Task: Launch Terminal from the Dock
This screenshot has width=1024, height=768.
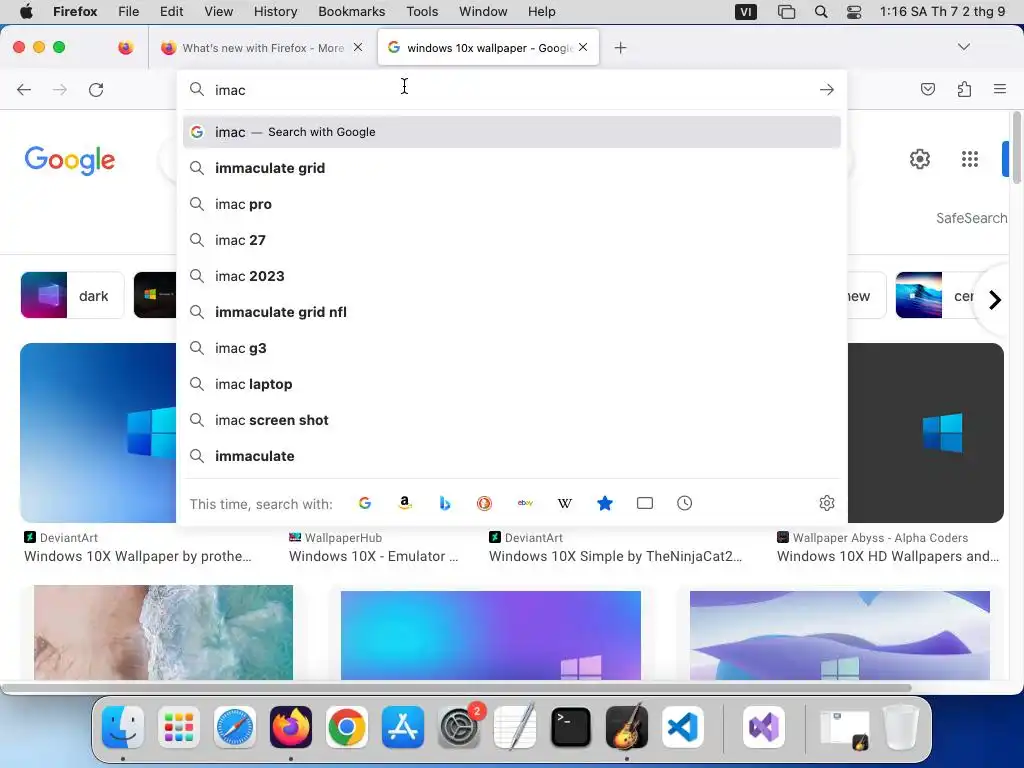Action: 571,726
